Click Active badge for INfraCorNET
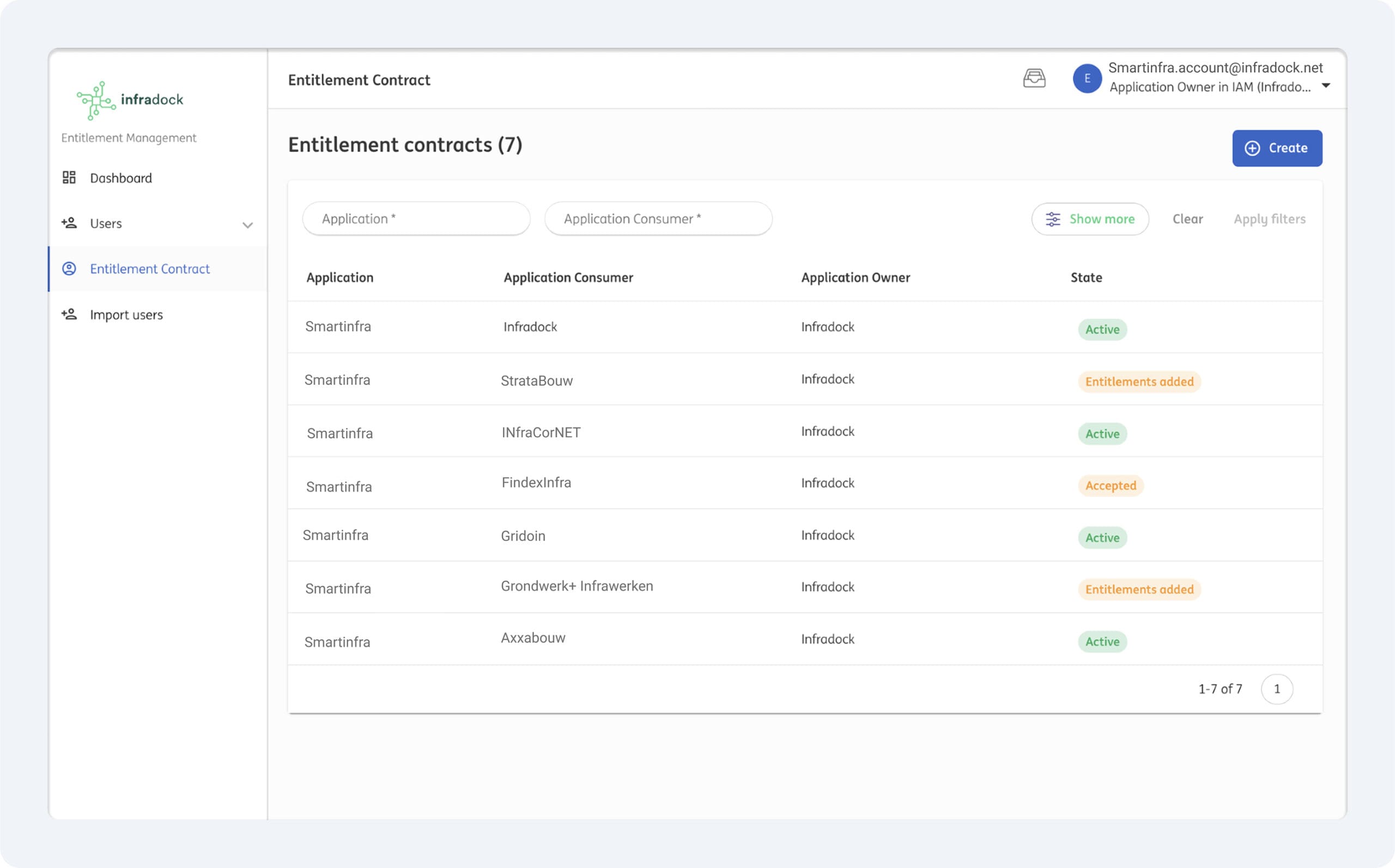The height and width of the screenshot is (868, 1395). [x=1102, y=434]
